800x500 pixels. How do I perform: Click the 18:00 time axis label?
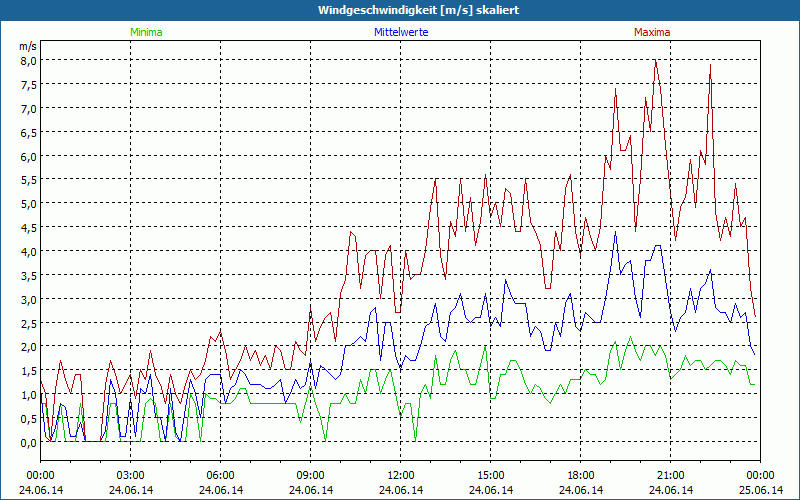(581, 476)
